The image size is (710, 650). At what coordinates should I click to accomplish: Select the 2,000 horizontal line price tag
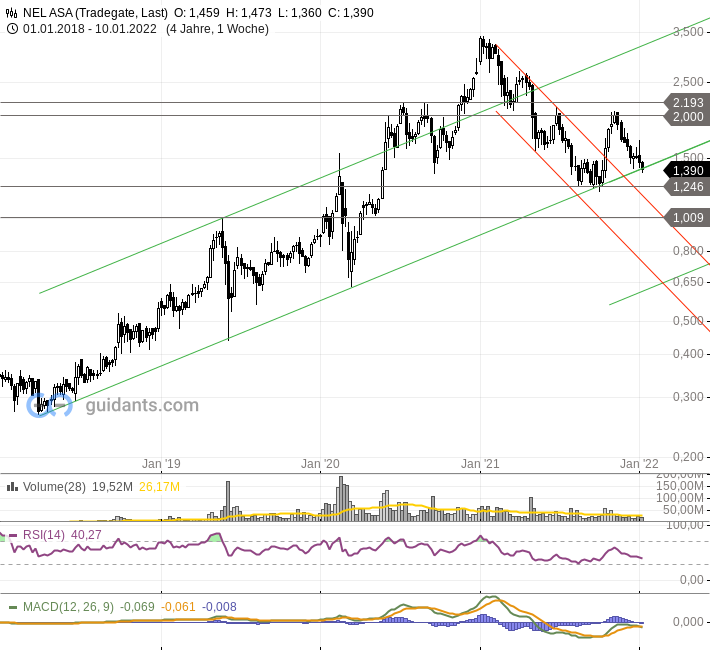686,117
